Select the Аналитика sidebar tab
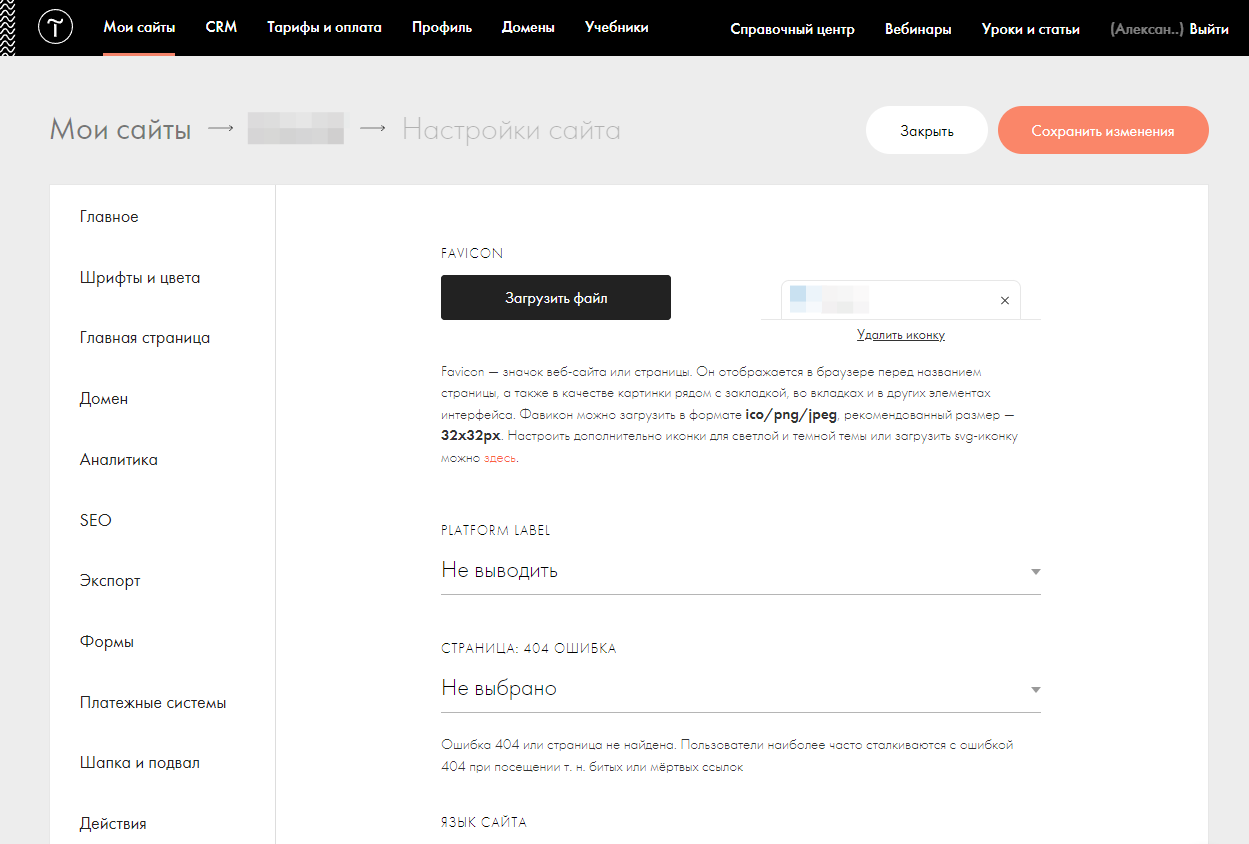The image size is (1249, 844). 119,460
